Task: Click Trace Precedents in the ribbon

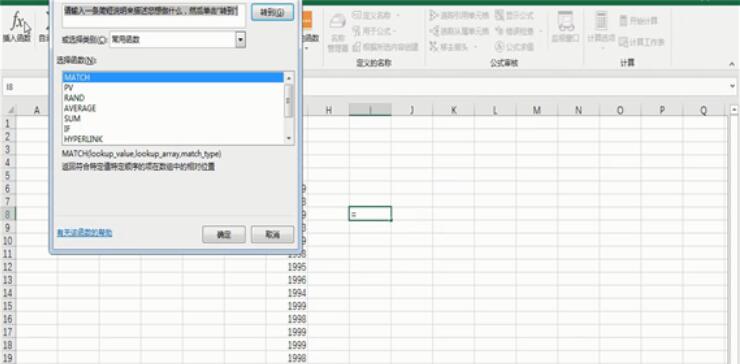Action: click(x=459, y=16)
